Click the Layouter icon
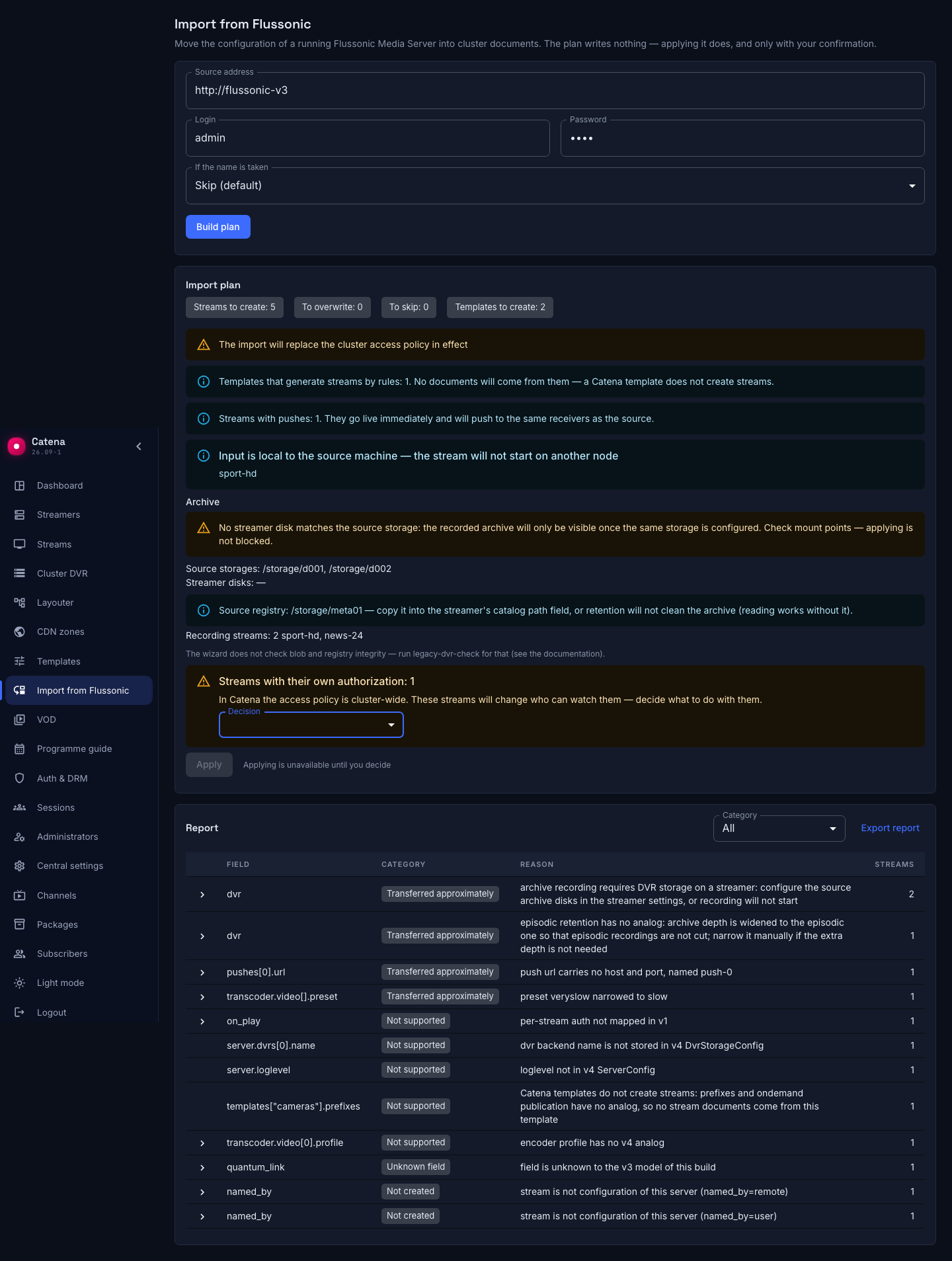The image size is (952, 1261). click(20, 602)
